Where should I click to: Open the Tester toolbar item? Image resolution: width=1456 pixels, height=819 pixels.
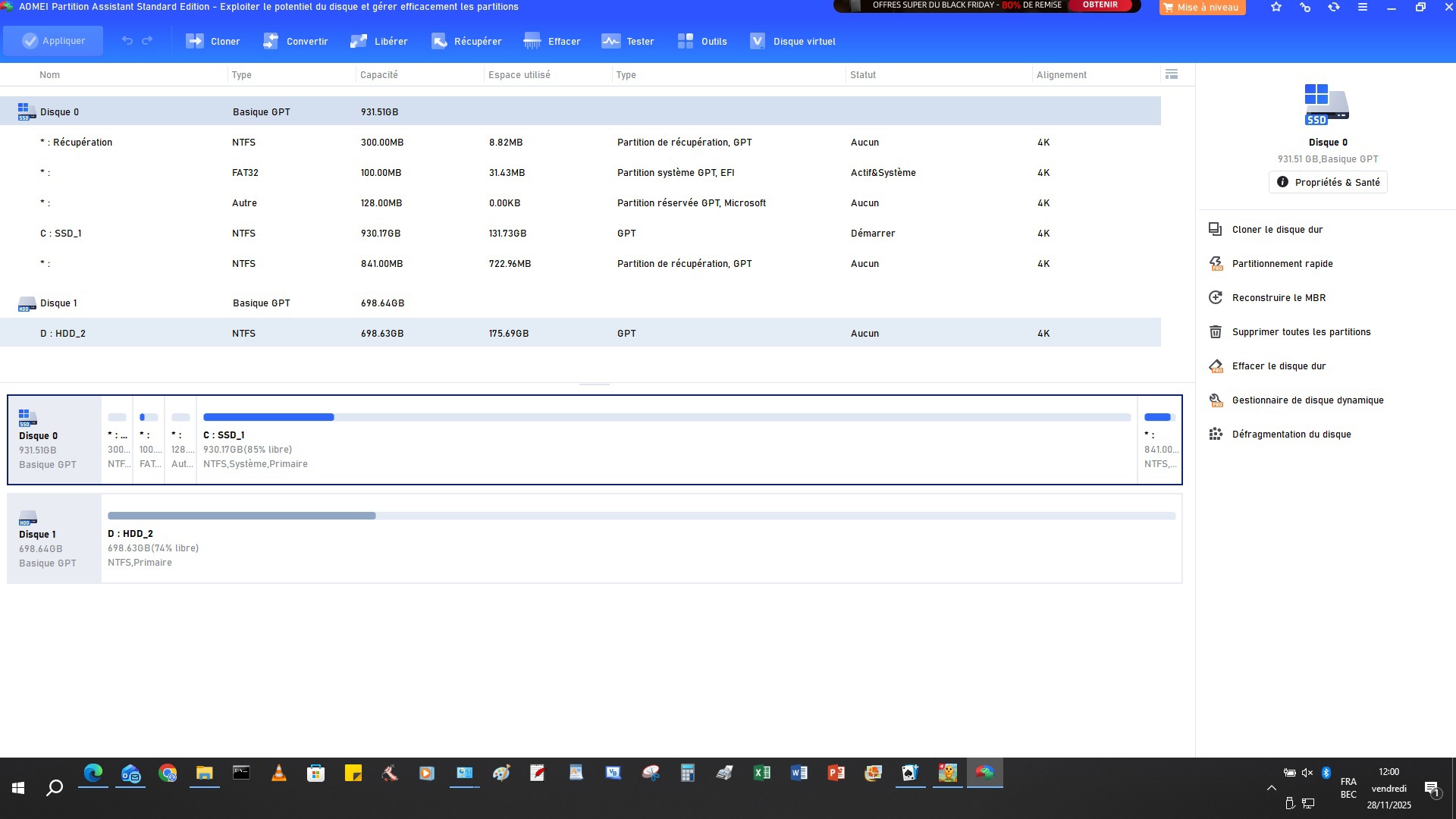(627, 41)
